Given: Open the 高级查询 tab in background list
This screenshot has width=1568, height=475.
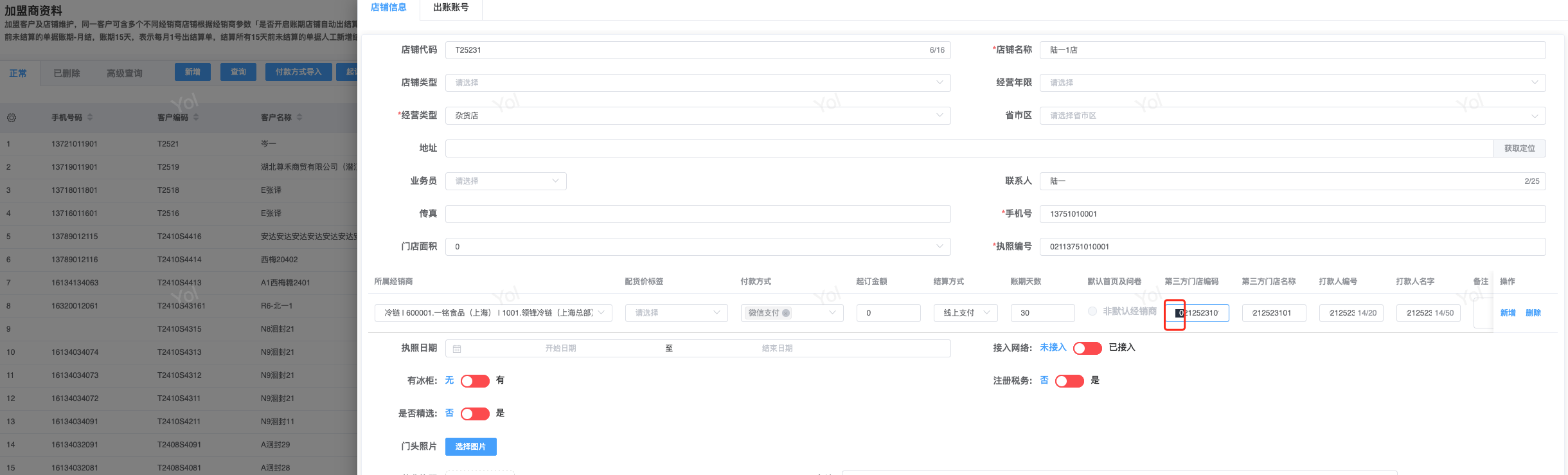Looking at the screenshot, I should click(125, 73).
